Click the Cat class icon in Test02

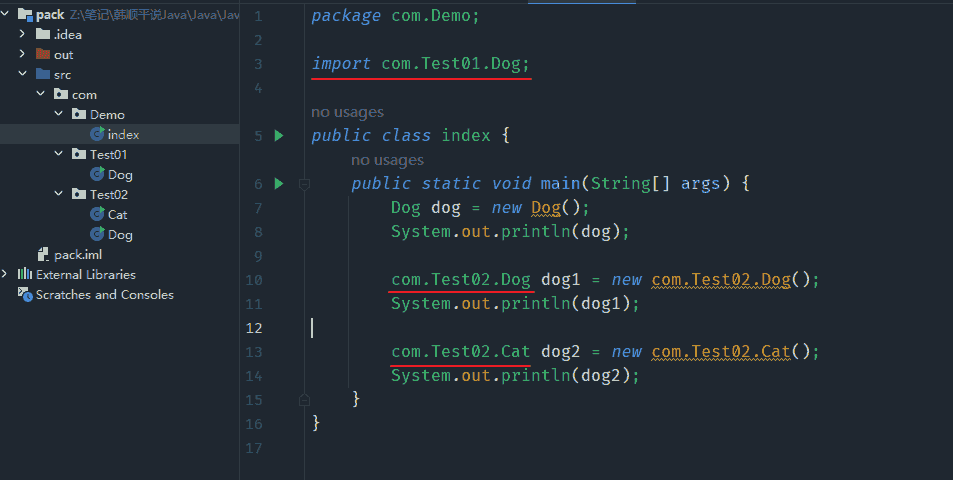coord(97,215)
